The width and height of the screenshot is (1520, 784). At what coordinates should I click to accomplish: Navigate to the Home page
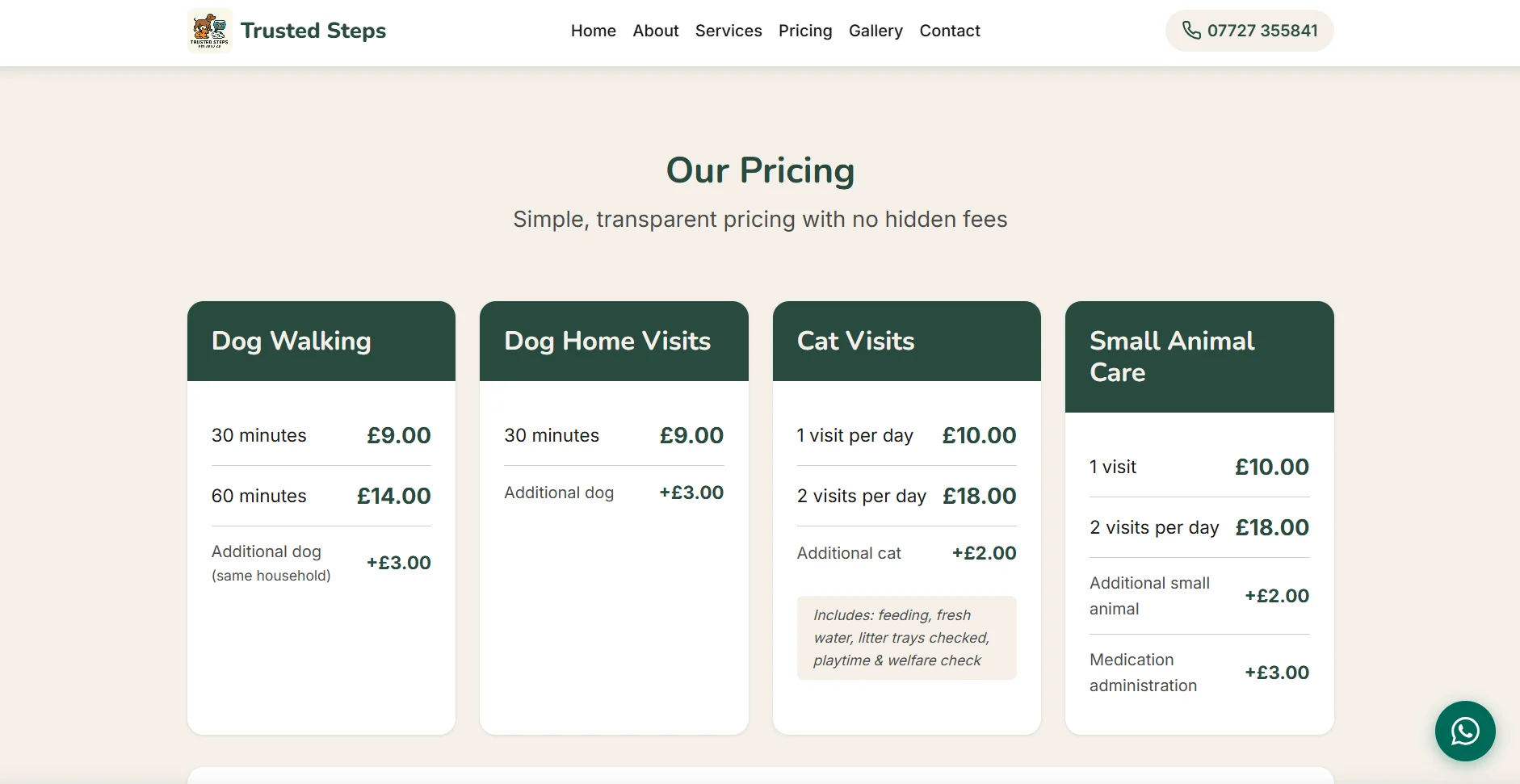coord(593,31)
